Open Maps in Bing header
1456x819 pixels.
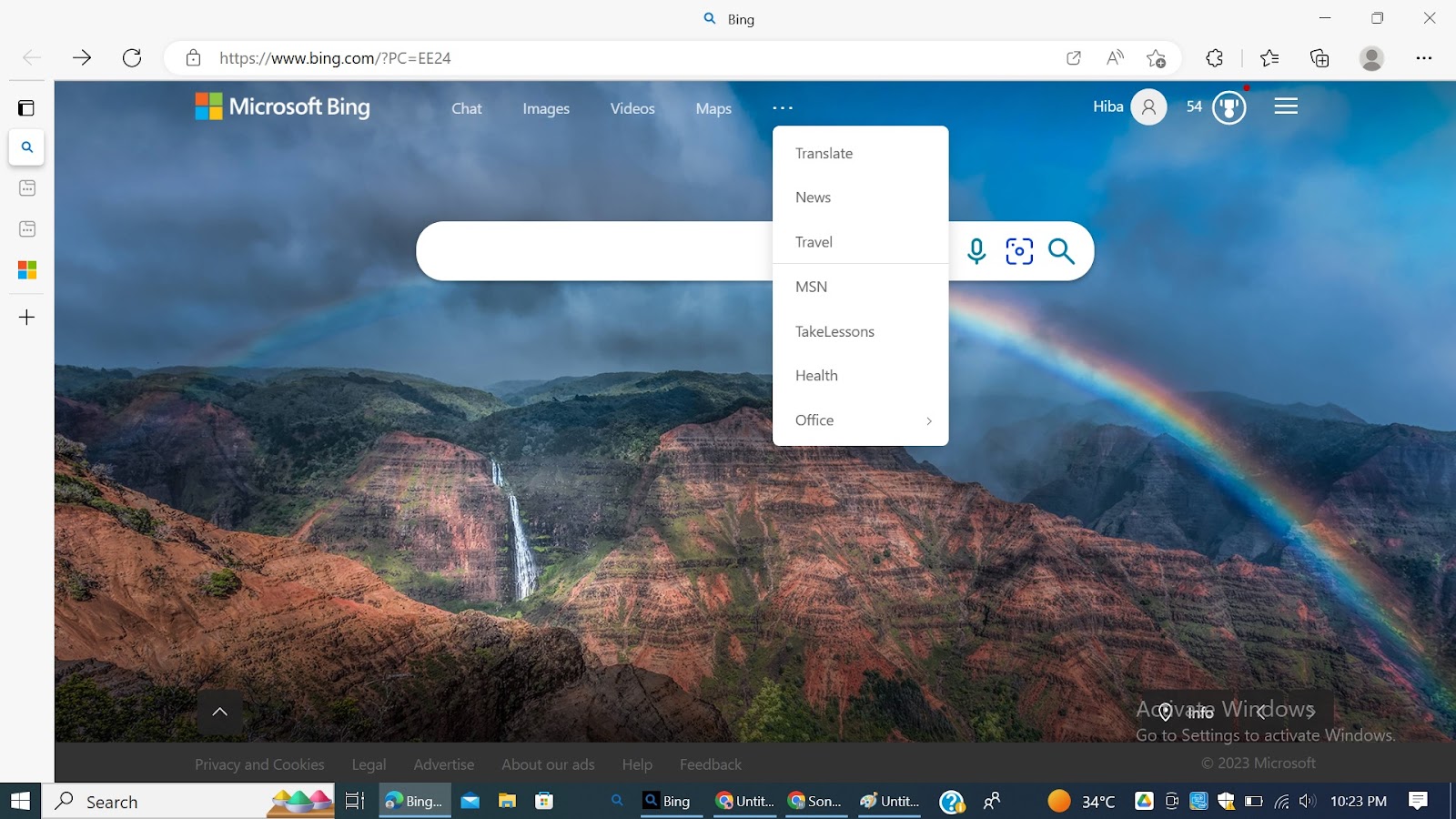(713, 108)
